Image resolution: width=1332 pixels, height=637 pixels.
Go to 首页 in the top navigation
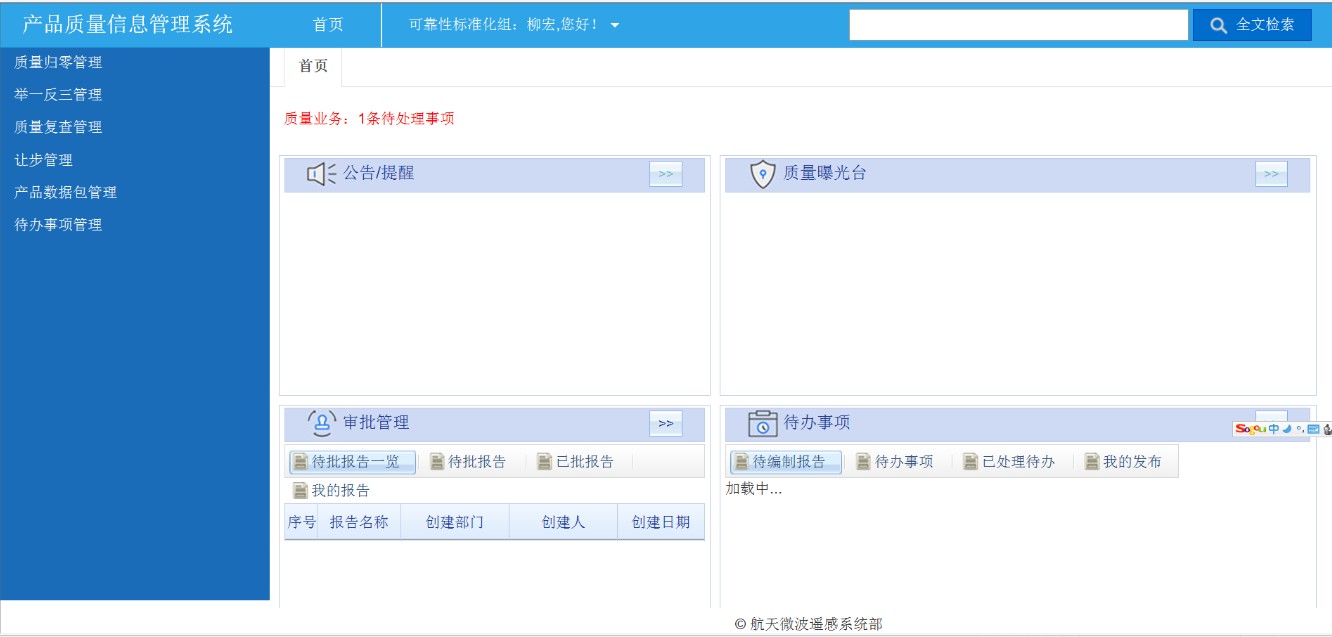(x=328, y=25)
